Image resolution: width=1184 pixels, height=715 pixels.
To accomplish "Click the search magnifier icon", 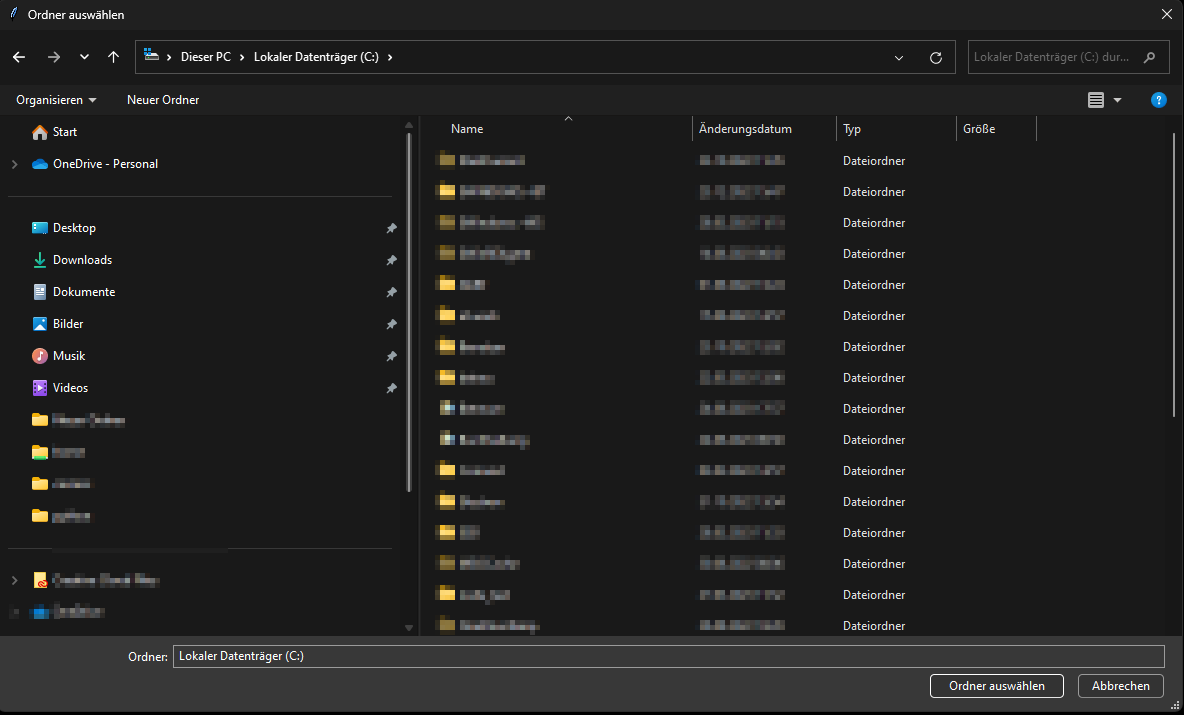I will 1150,57.
